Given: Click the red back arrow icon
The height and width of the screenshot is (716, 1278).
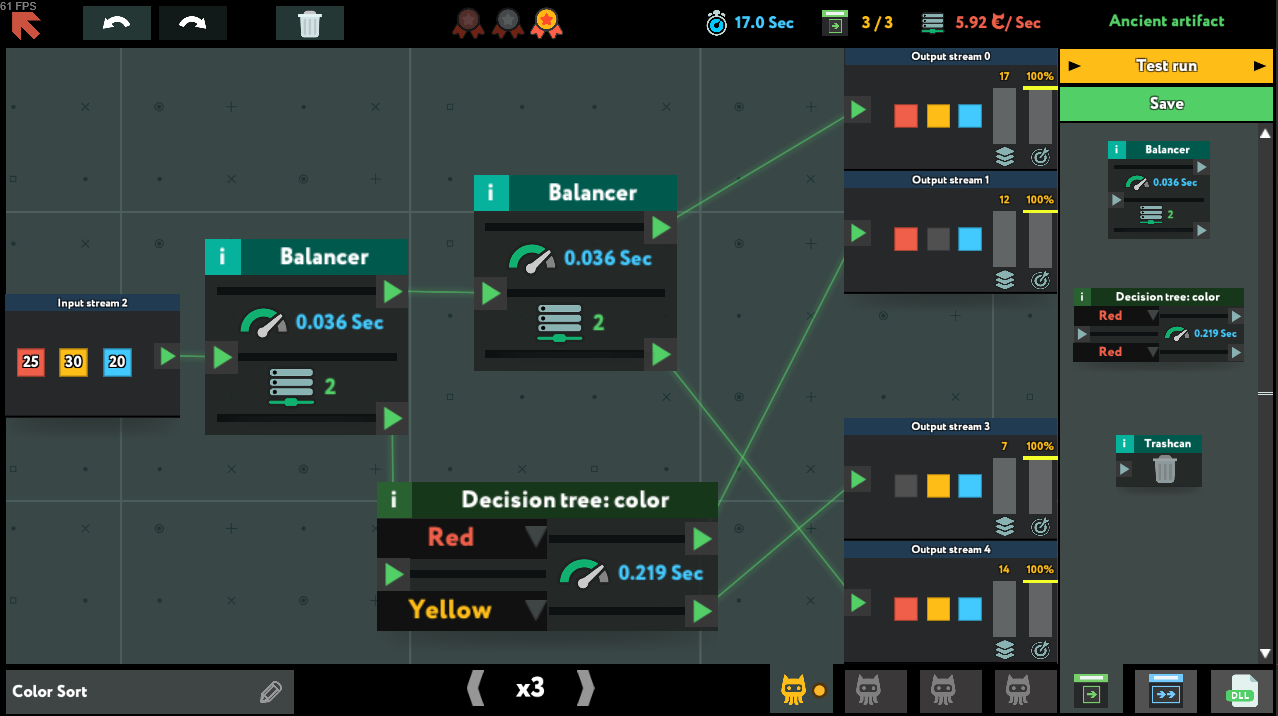Looking at the screenshot, I should click(x=26, y=25).
